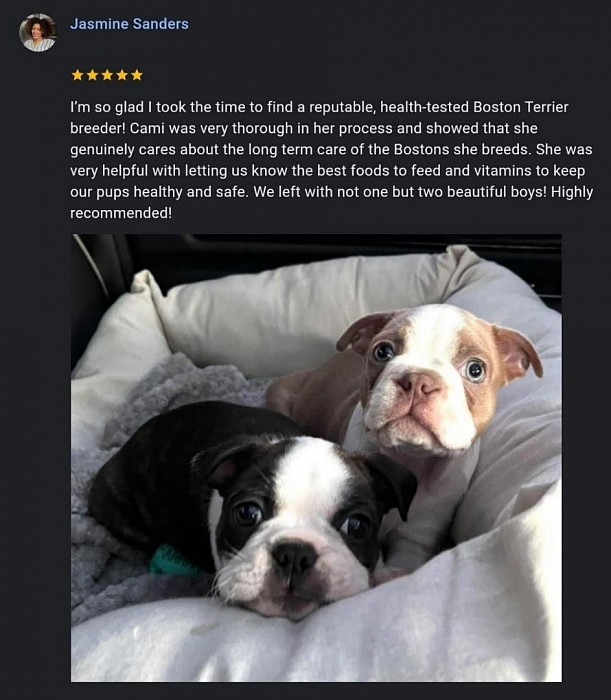
Task: Select the first rating star
Action: 78,75
